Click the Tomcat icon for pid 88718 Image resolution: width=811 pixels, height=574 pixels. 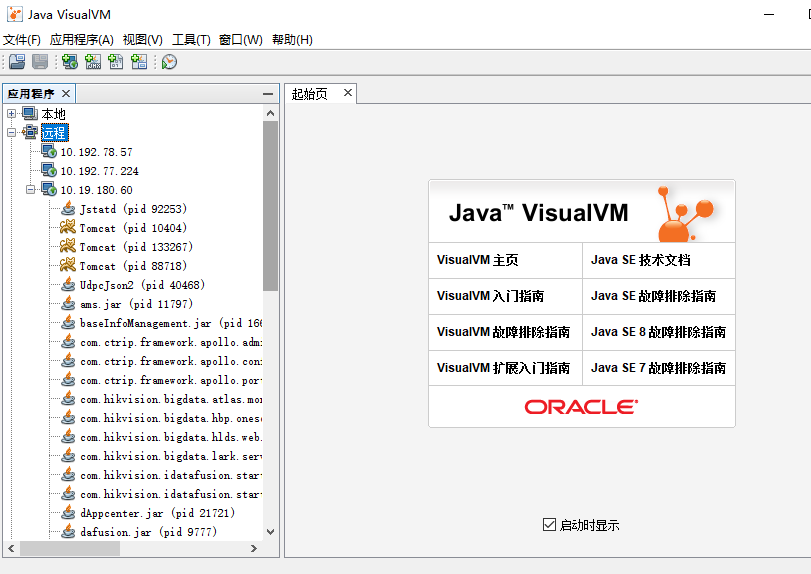click(x=68, y=265)
